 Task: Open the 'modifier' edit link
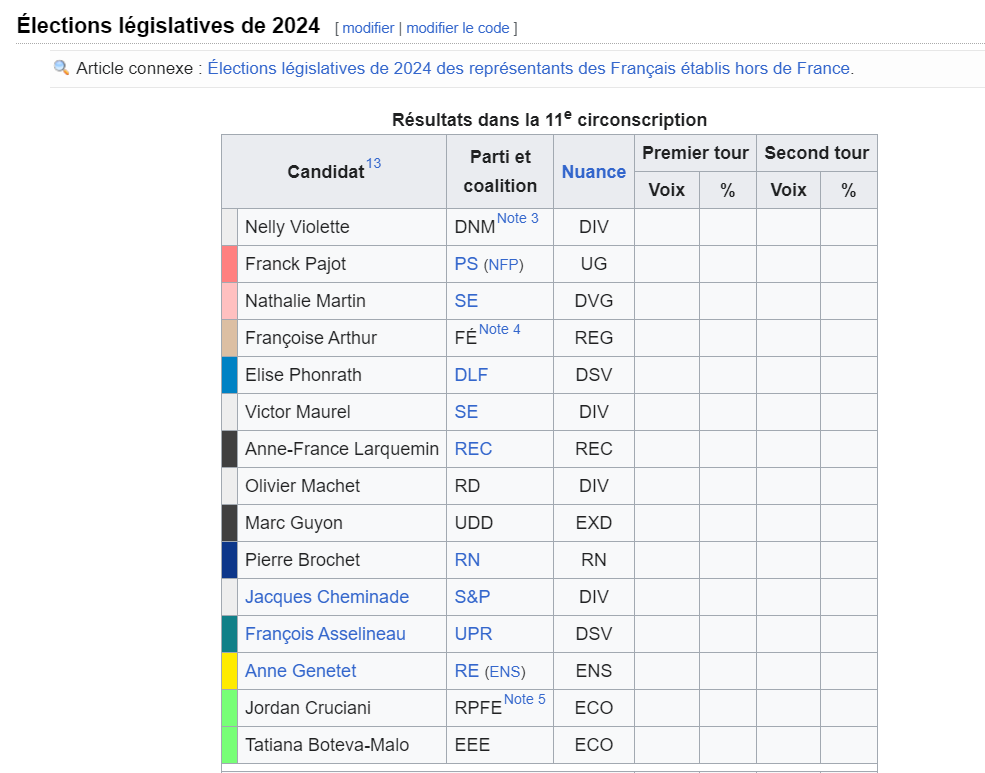[368, 28]
